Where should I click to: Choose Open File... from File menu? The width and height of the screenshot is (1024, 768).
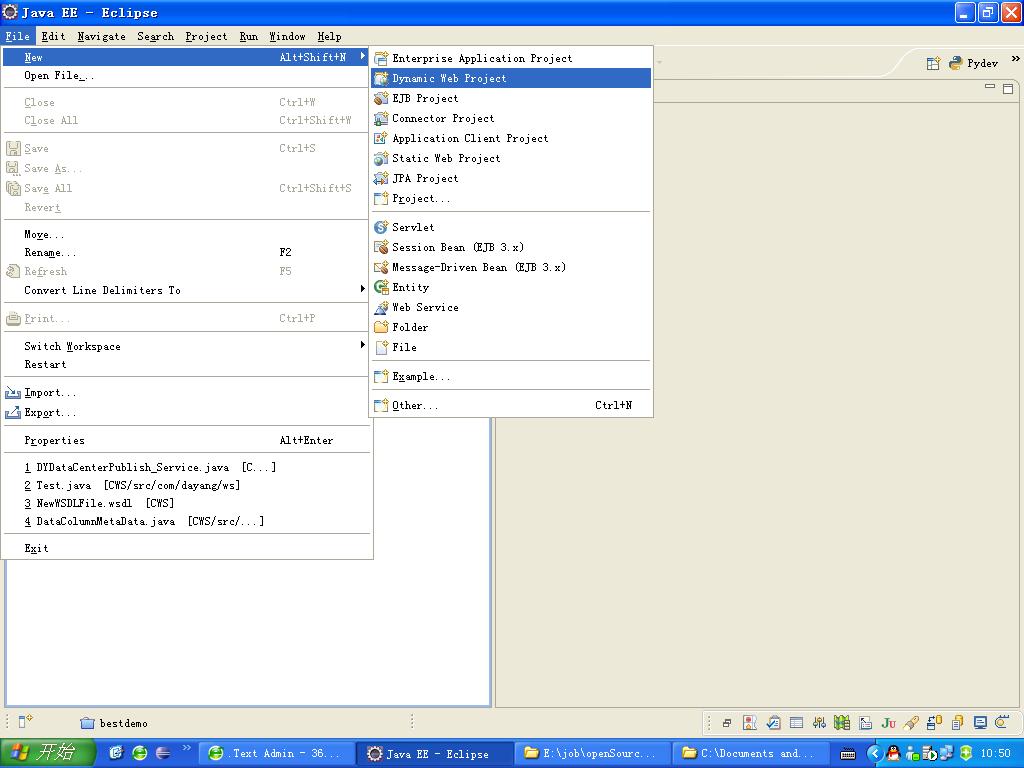(x=186, y=76)
